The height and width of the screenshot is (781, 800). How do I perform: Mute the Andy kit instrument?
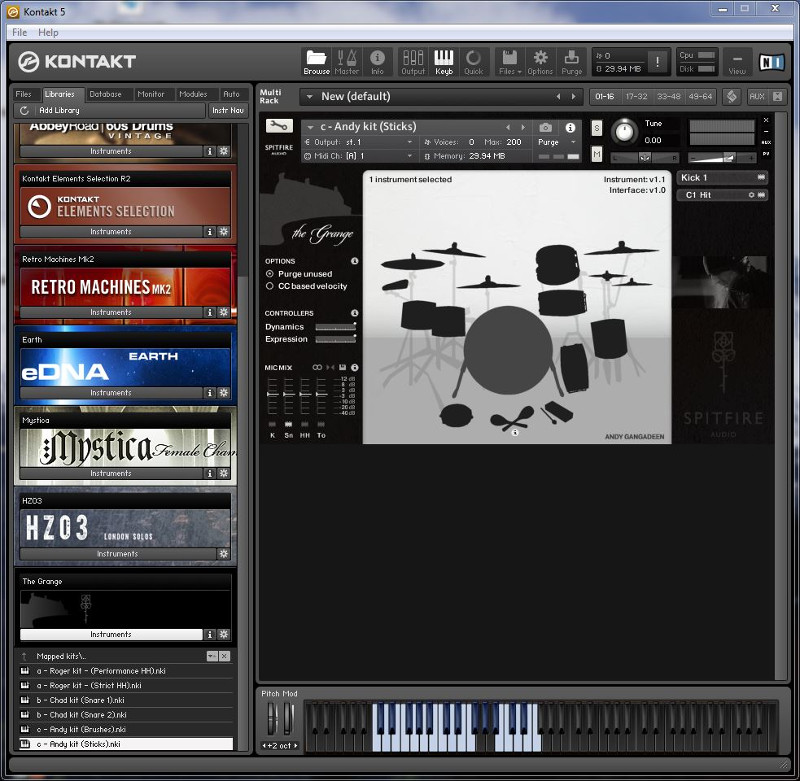pos(596,154)
